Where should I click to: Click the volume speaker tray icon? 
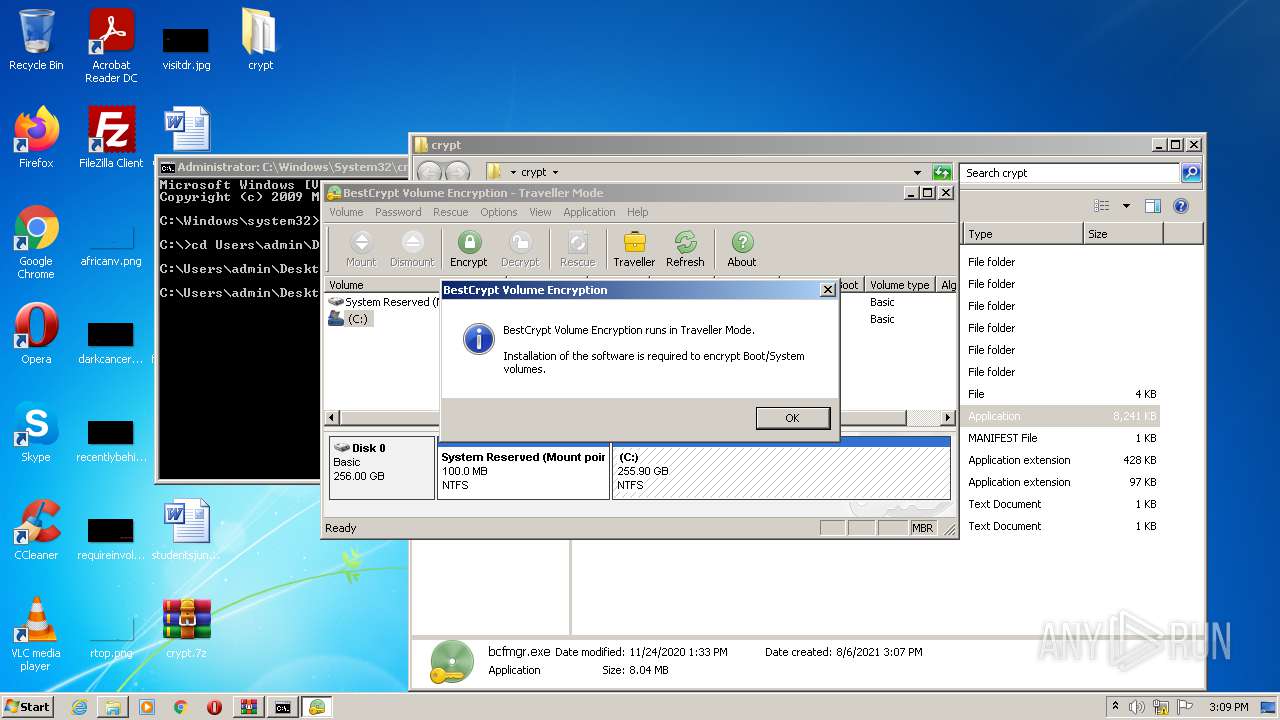pyautogui.click(x=1137, y=707)
